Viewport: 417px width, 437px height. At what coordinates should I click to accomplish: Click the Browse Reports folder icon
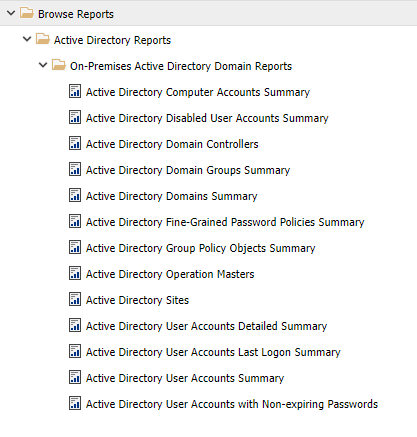click(27, 13)
